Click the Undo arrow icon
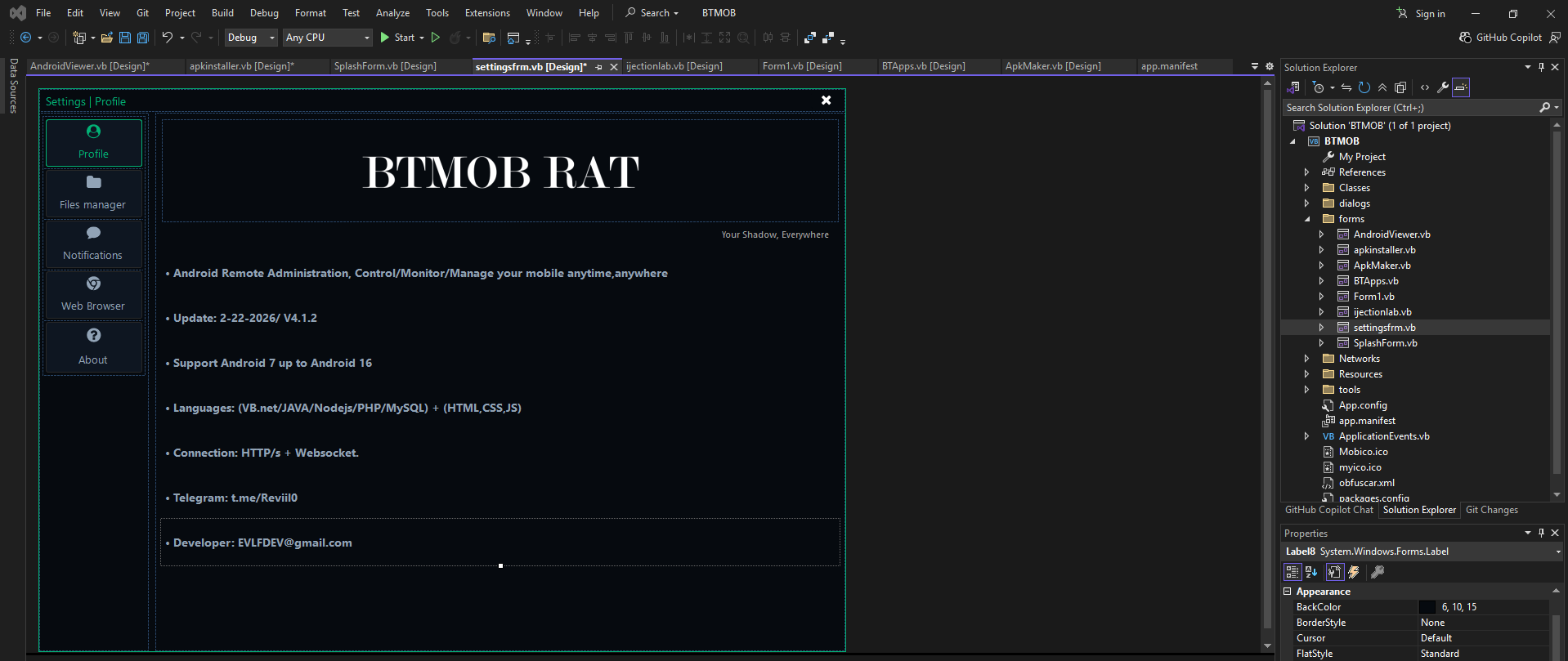The width and height of the screenshot is (1568, 661). tap(167, 38)
